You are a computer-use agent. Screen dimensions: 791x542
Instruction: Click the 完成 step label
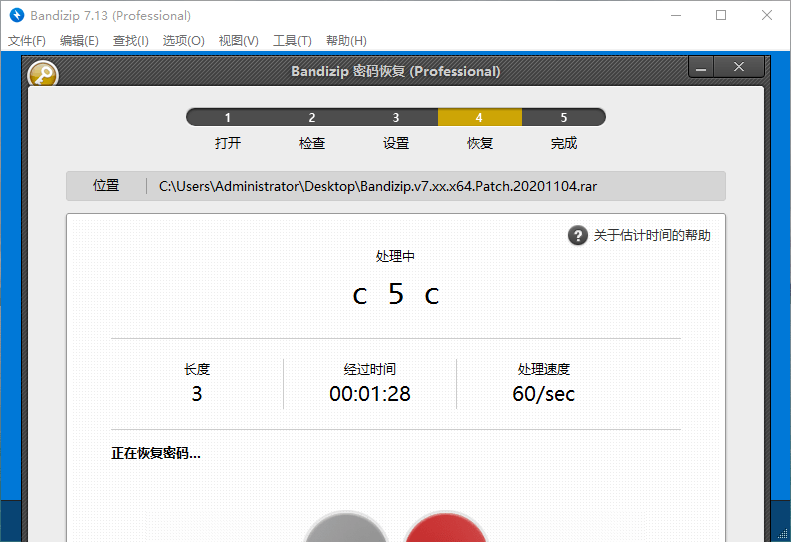[x=563, y=143]
